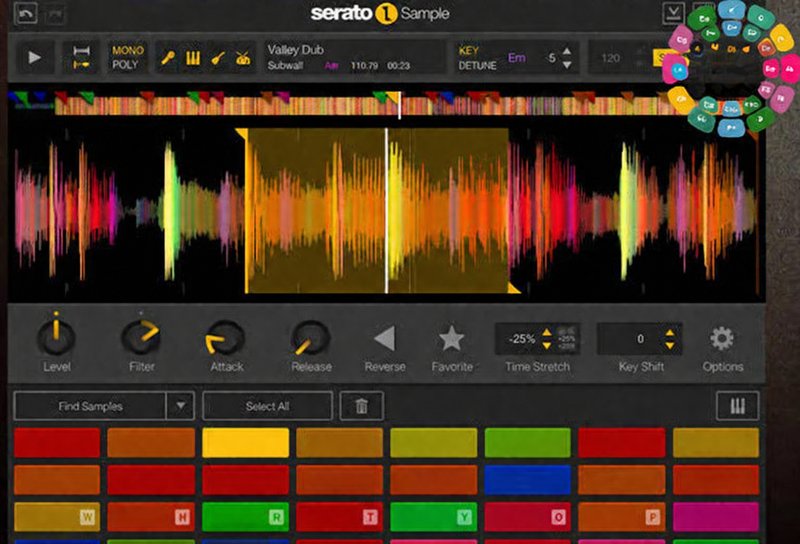Click the undo arrow icon

pos(26,13)
